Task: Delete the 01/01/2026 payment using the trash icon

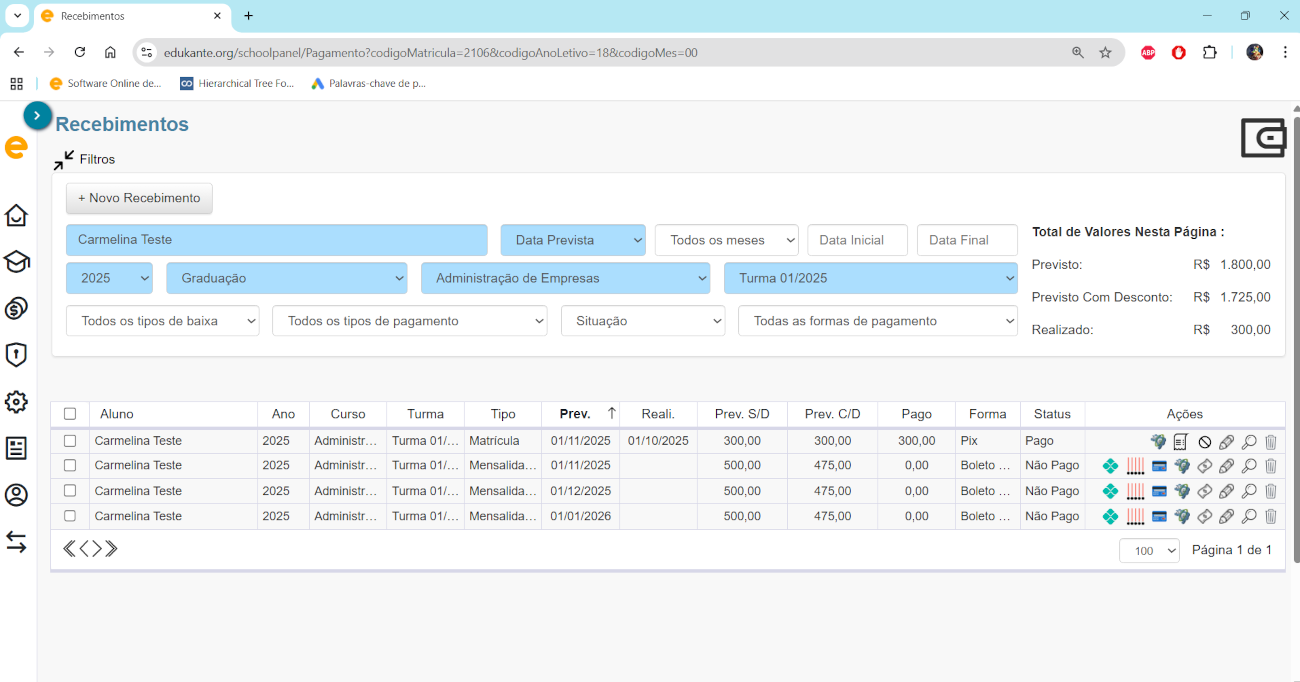Action: tap(1271, 517)
